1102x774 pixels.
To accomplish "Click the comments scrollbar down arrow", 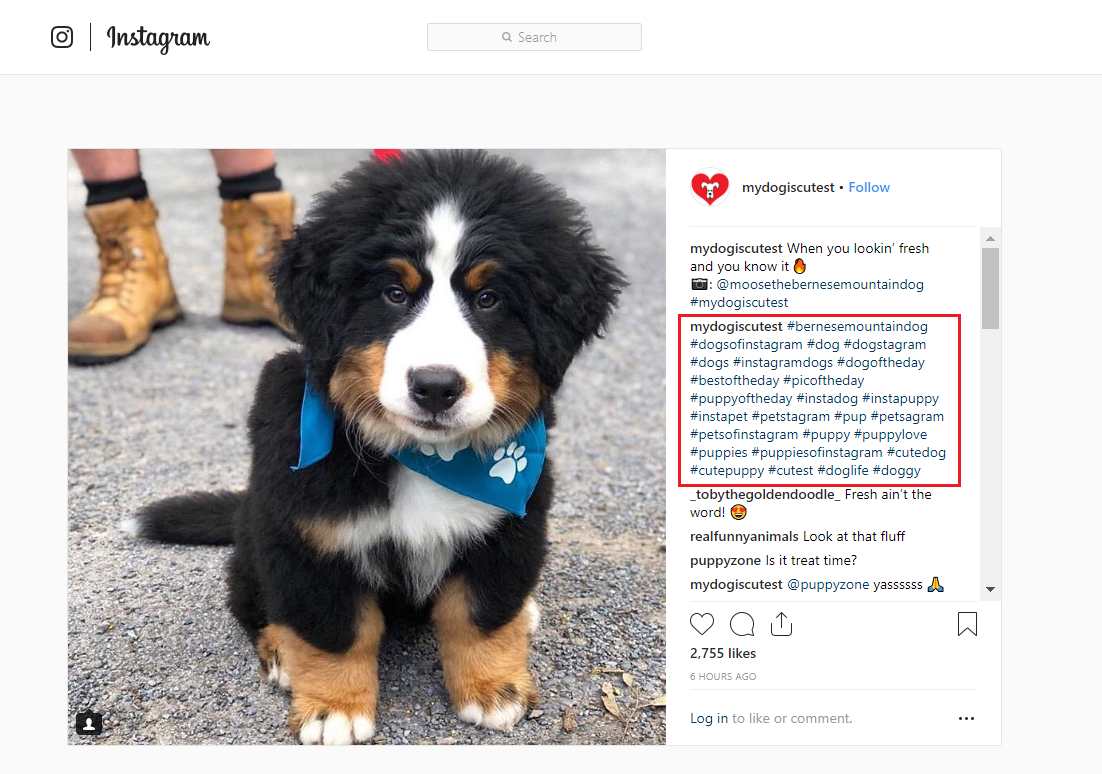I will click(990, 589).
